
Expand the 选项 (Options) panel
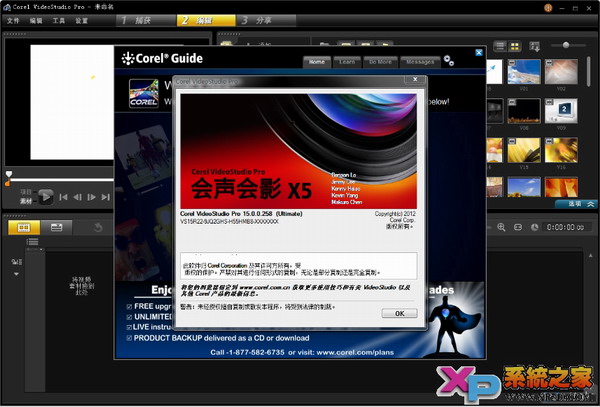576,204
